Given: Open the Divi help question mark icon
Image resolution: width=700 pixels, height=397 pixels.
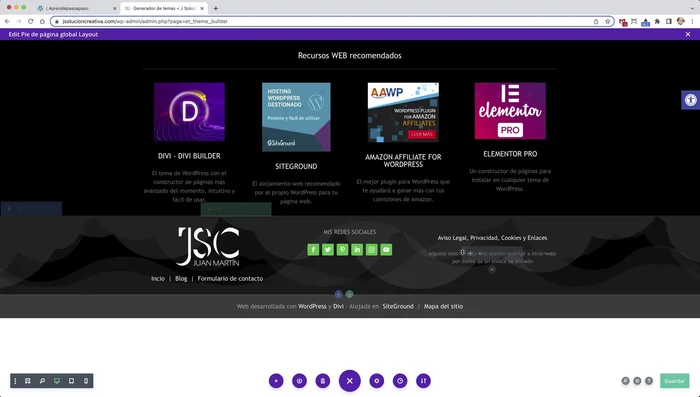Looking at the screenshot, I should [649, 381].
